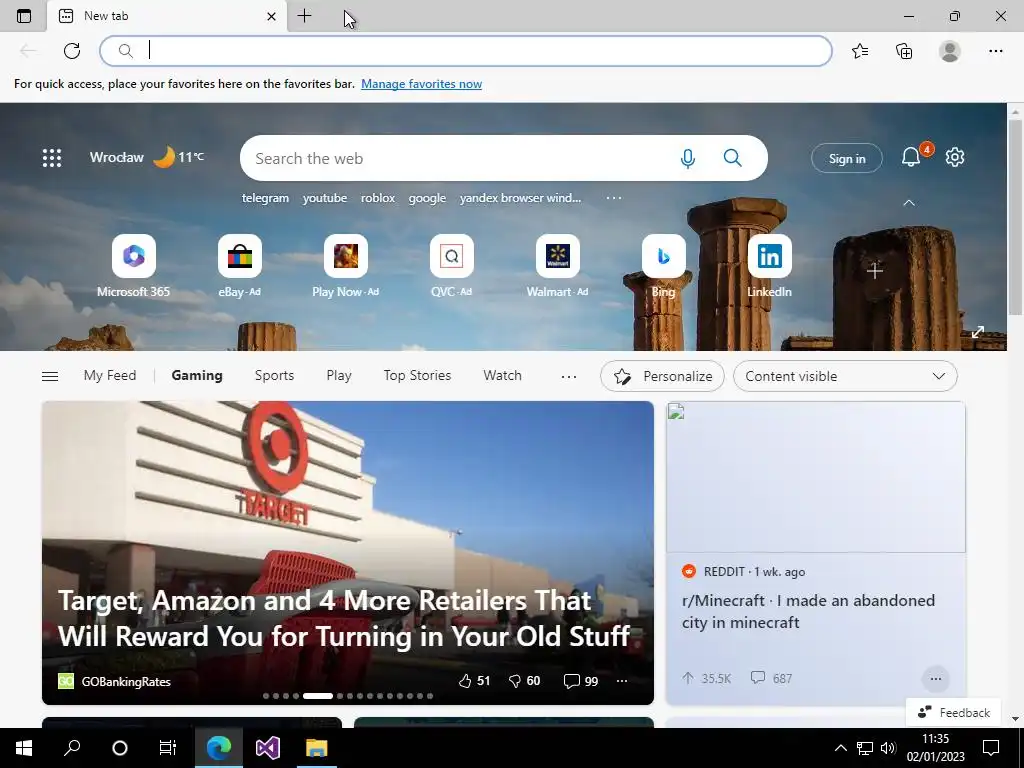Open the Favorites star icon
Image resolution: width=1024 pixels, height=768 pixels.
[x=860, y=51]
